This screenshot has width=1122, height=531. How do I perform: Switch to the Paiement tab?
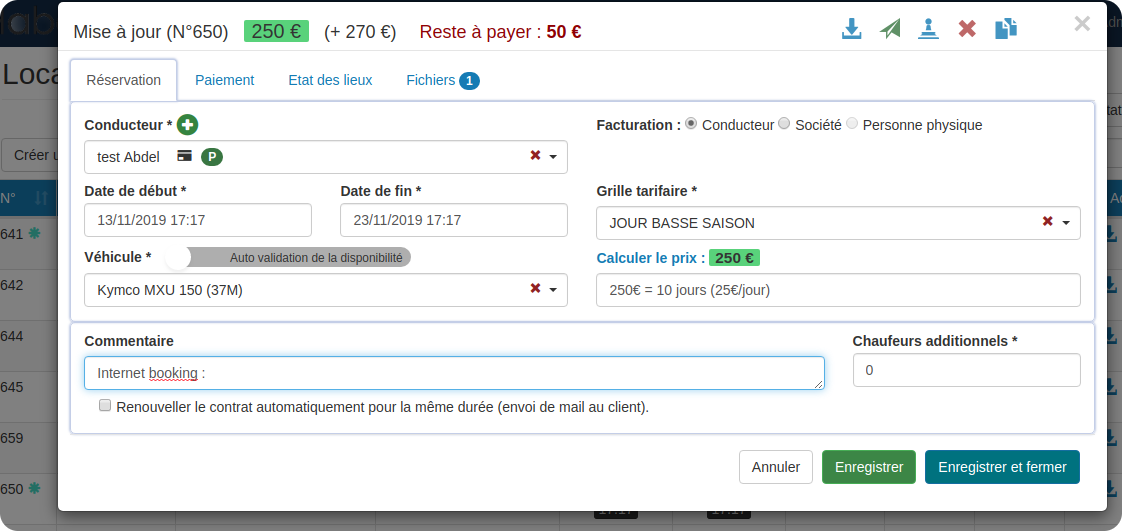[x=224, y=80]
